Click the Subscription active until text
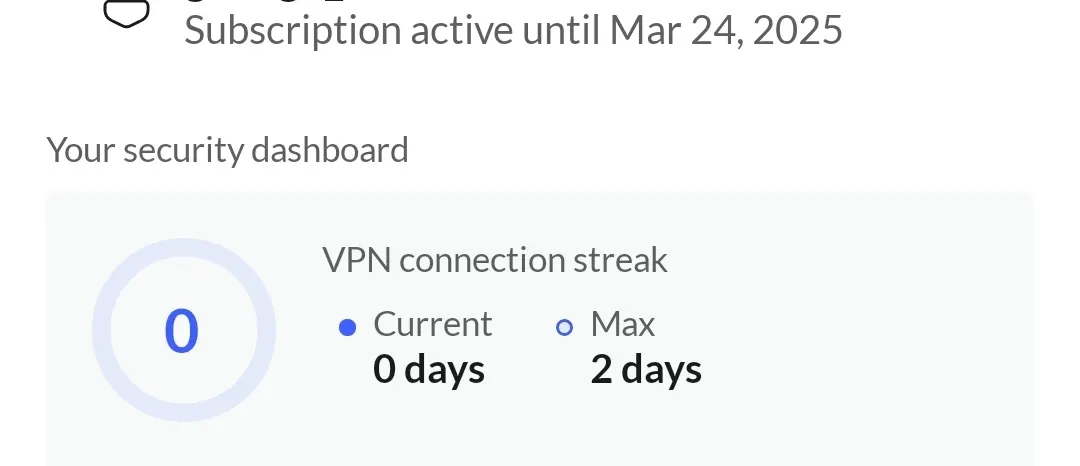1080x466 pixels. coord(393,30)
